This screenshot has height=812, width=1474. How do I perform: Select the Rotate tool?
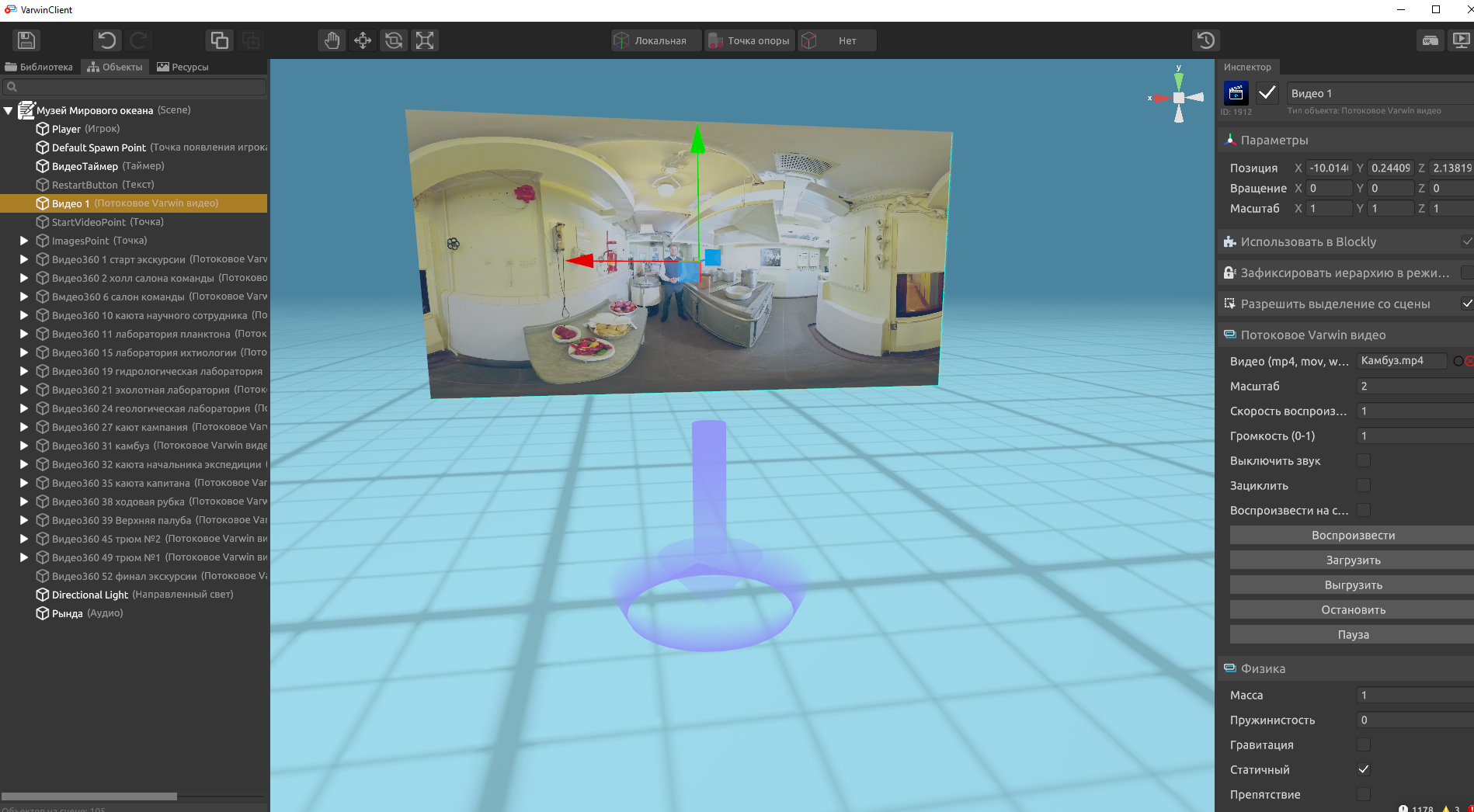tap(394, 40)
